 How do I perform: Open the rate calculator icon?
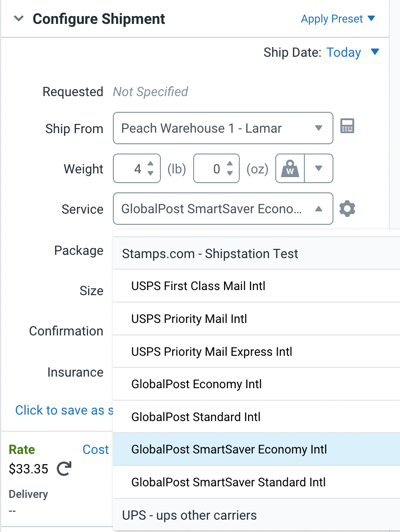[x=347, y=126]
